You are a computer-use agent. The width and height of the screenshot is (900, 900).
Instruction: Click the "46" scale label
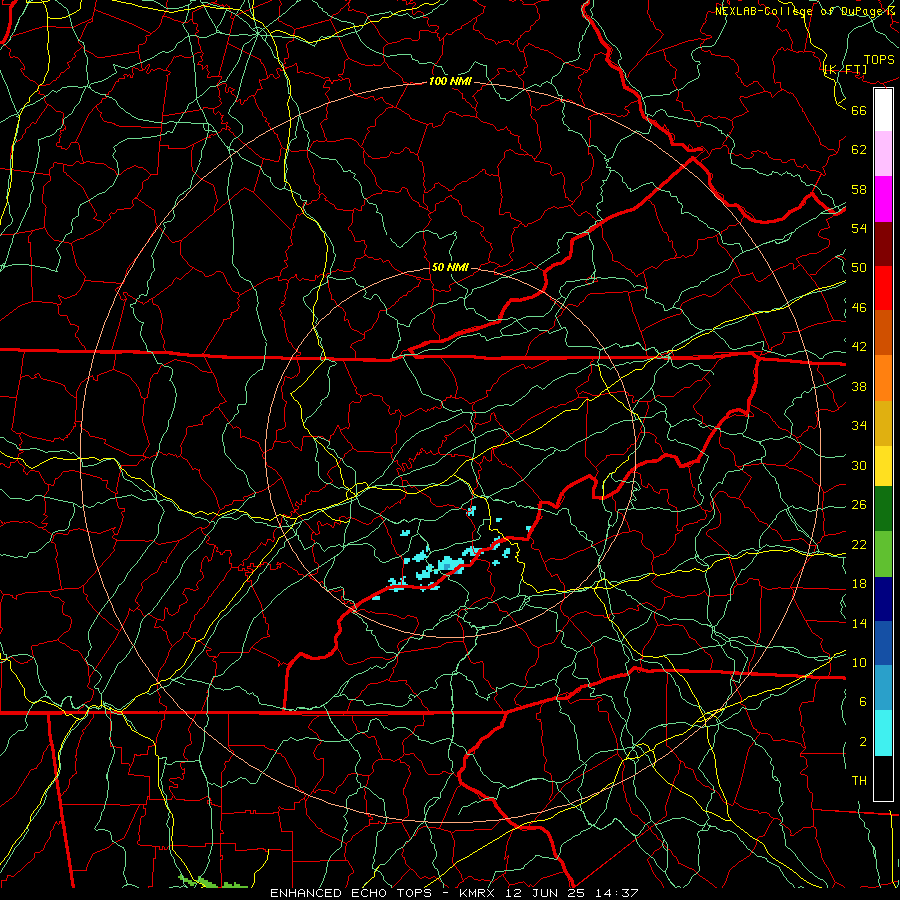coord(859,308)
